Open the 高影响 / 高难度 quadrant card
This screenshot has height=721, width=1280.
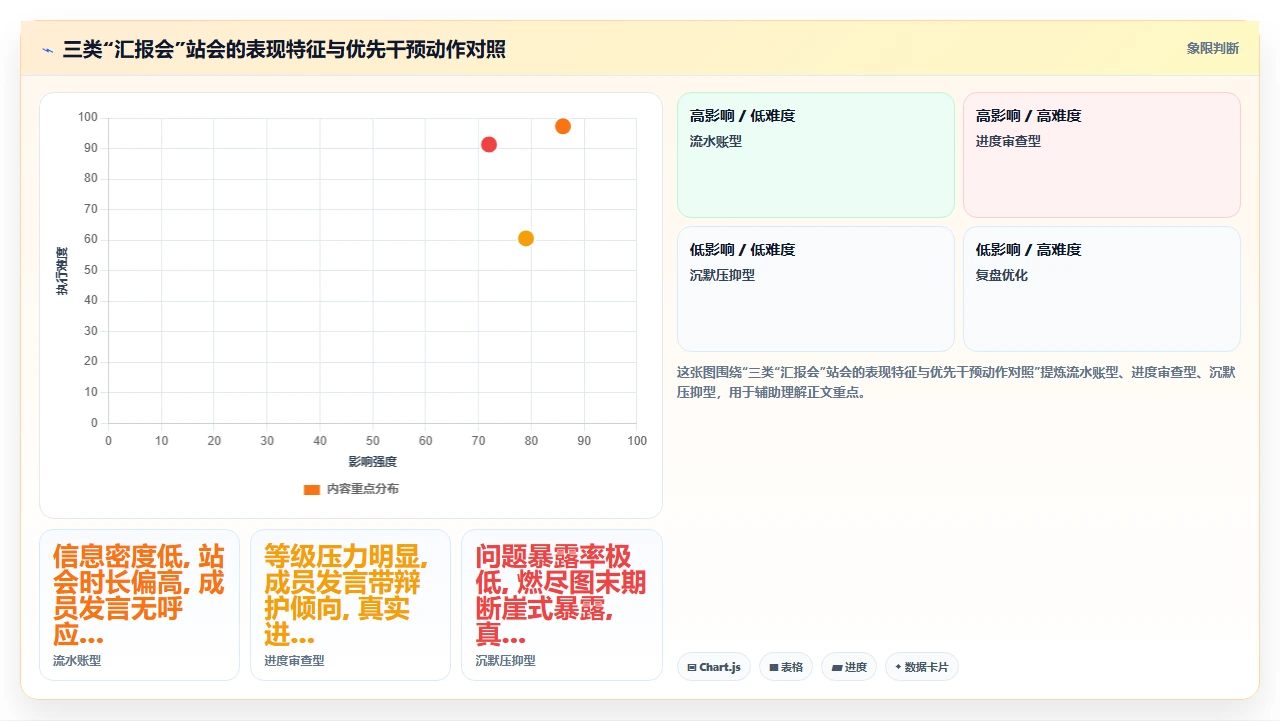(1102, 155)
